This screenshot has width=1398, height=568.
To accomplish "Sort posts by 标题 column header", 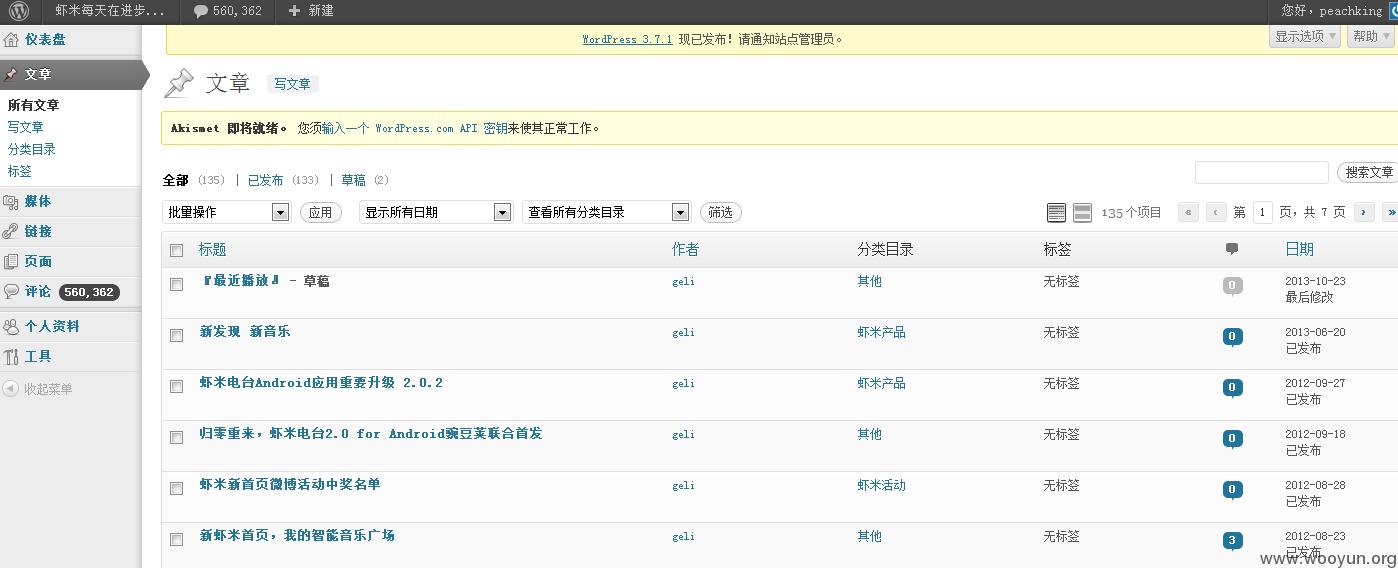I will tap(212, 249).
